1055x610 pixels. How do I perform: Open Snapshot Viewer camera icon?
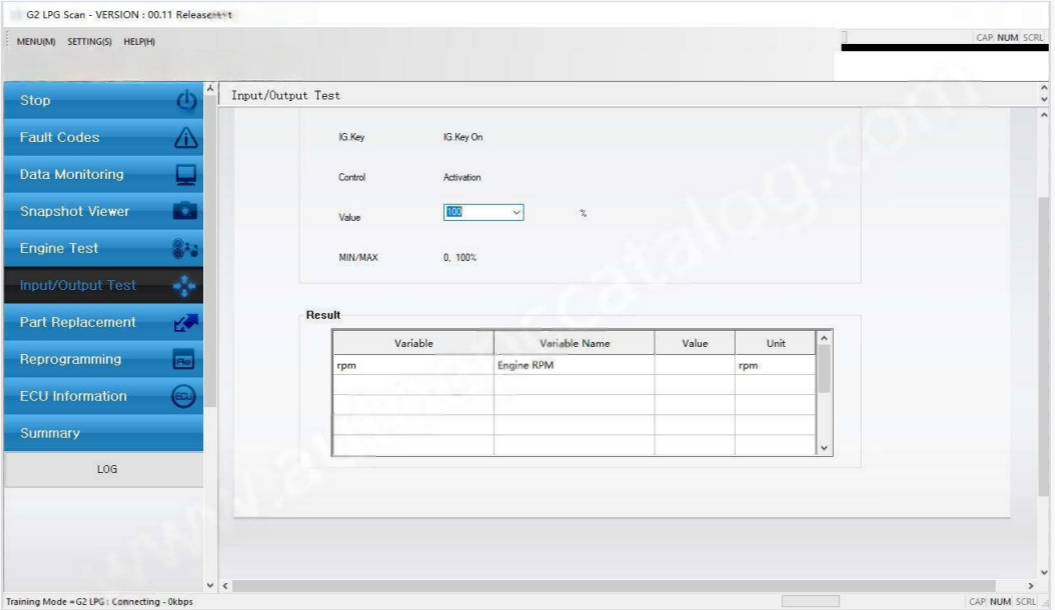click(x=186, y=212)
